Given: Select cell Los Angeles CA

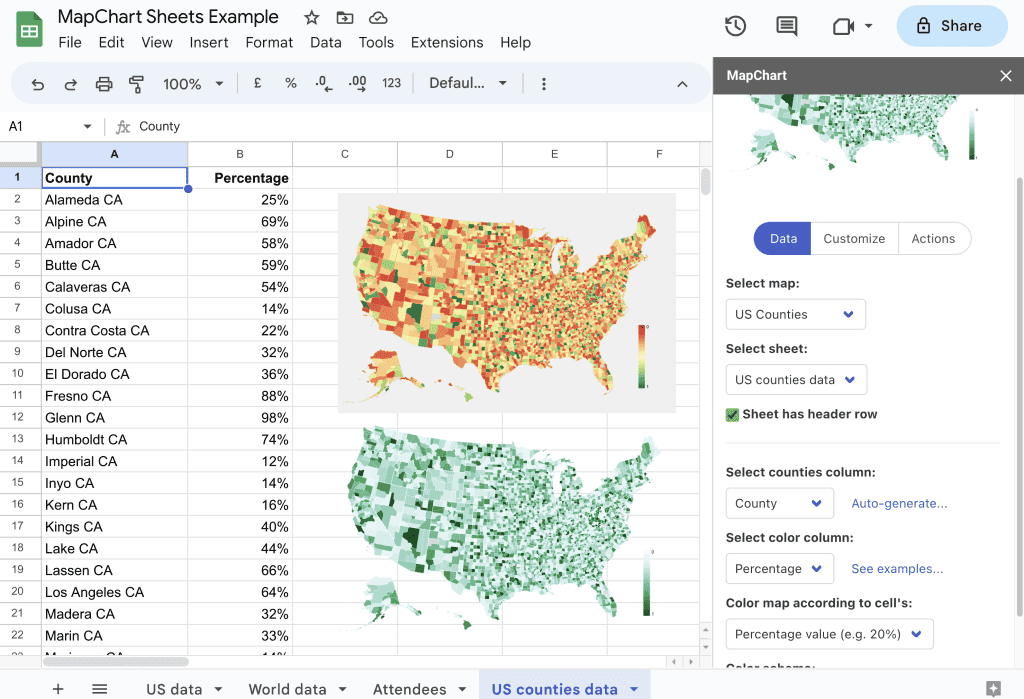Looking at the screenshot, I should (115, 592).
